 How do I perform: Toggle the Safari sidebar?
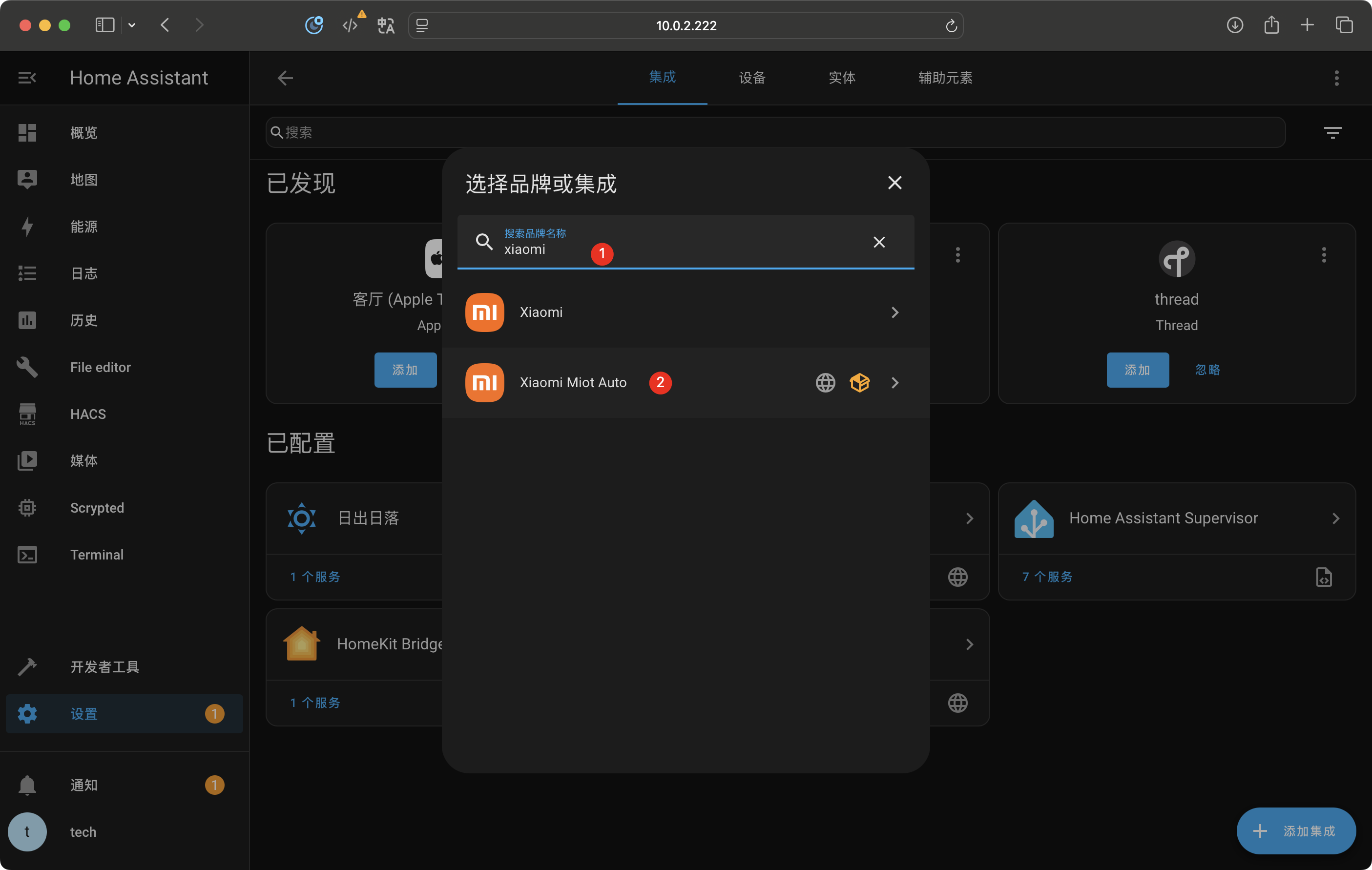[x=105, y=25]
